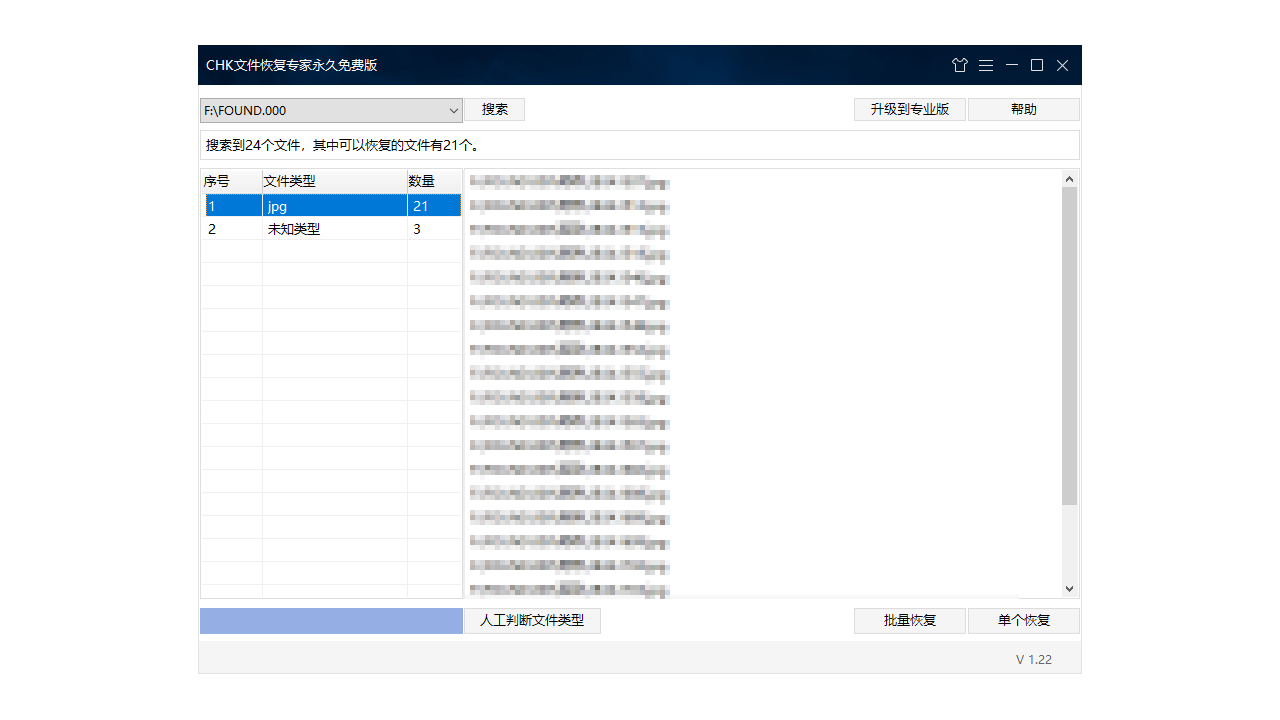Click the blue progress bar at bottom left
This screenshot has width=1280, height=720.
click(x=331, y=621)
